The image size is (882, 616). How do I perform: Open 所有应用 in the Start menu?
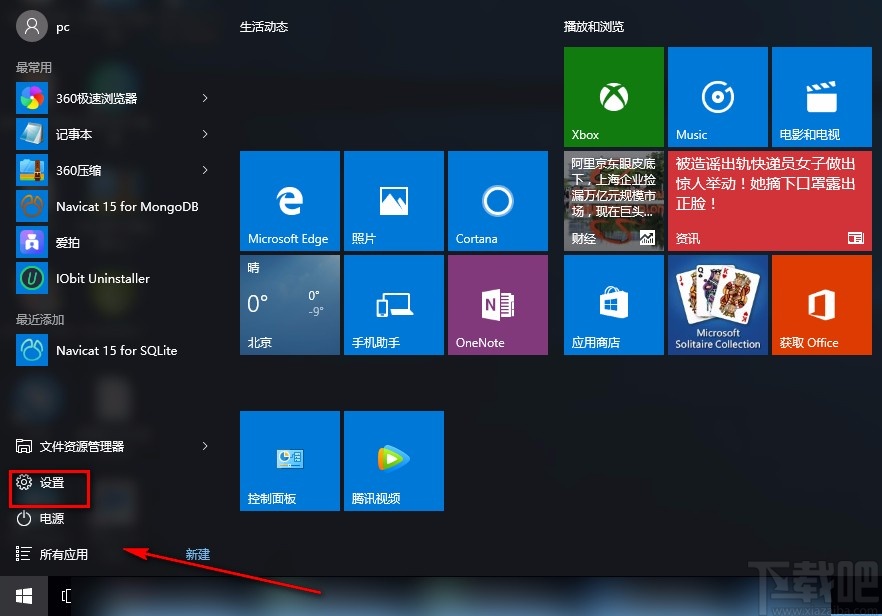[x=62, y=554]
